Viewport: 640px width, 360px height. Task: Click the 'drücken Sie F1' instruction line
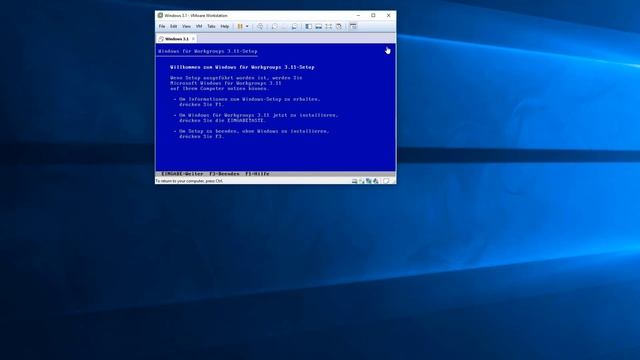[202, 104]
